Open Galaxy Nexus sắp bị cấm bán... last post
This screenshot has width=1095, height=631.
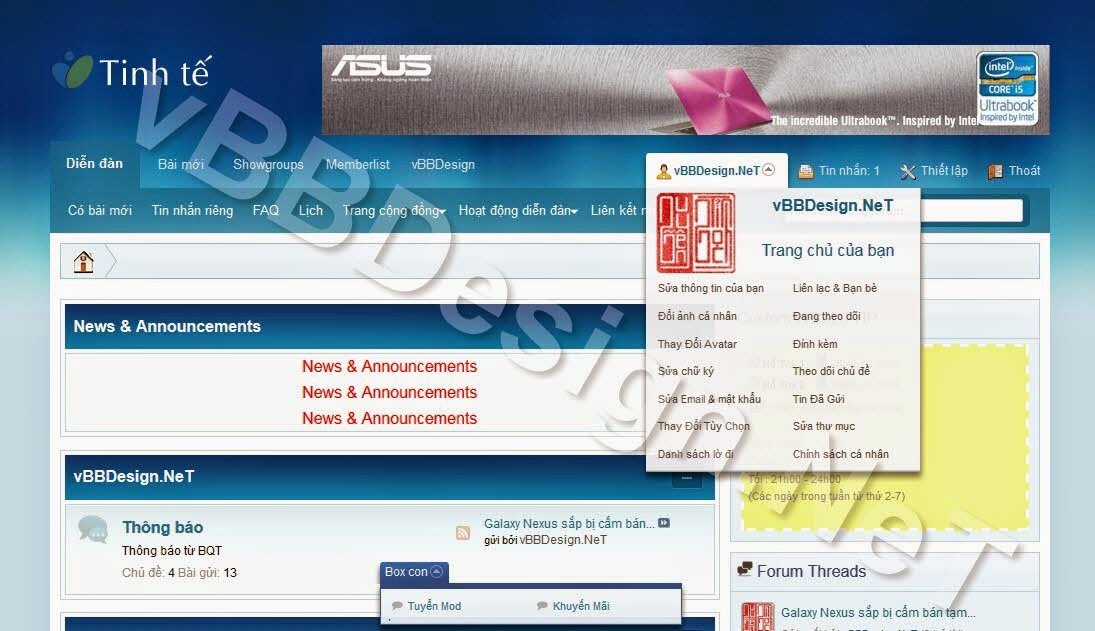coord(569,523)
